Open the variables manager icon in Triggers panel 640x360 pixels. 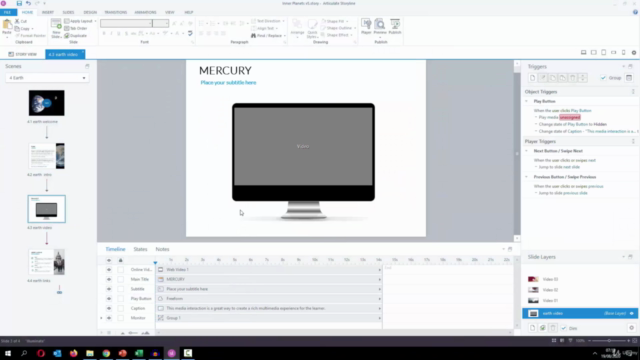coord(629,78)
